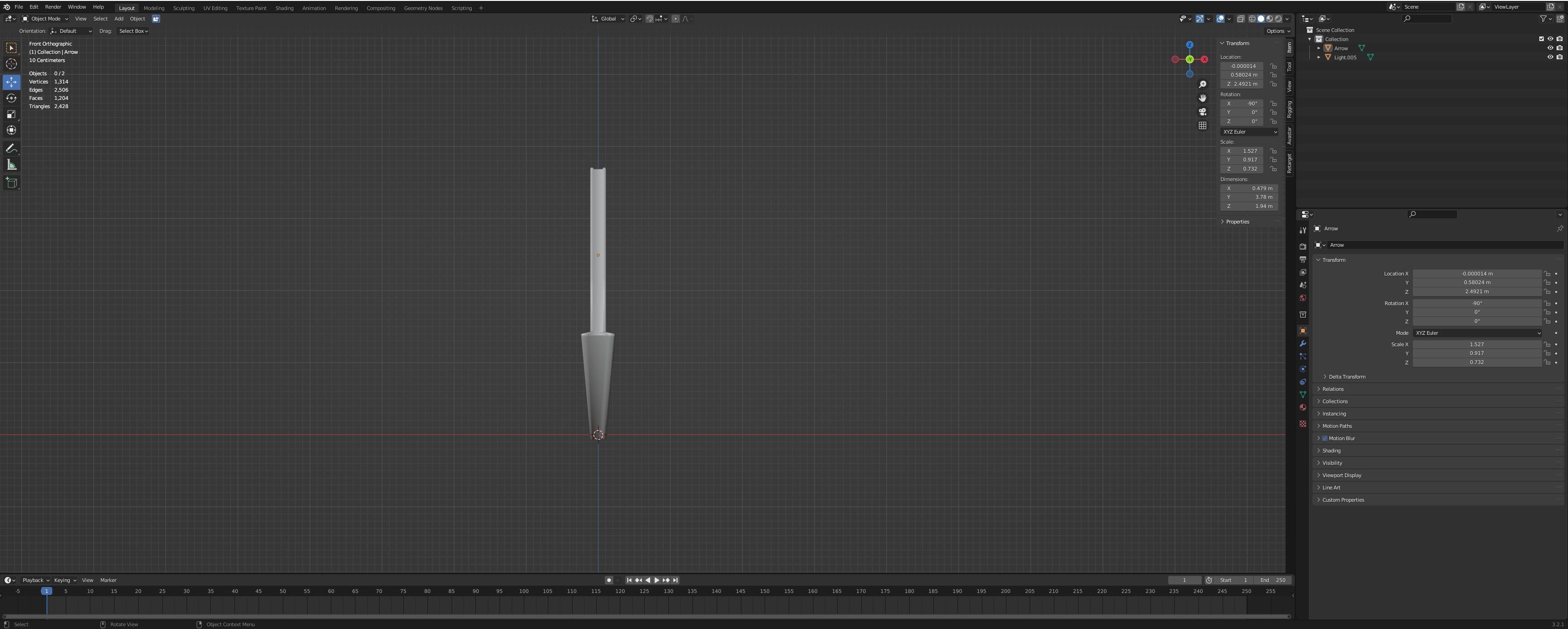The image size is (1568, 629).
Task: Hide Light.005 in viewport
Action: tap(1550, 57)
